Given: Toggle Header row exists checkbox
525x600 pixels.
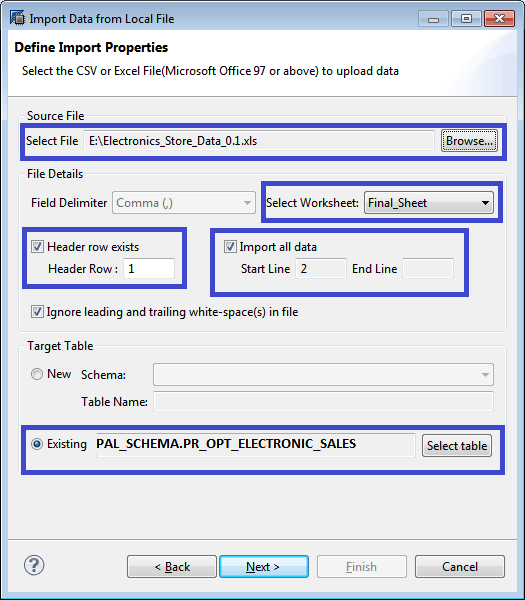Looking at the screenshot, I should pyautogui.click(x=37, y=246).
